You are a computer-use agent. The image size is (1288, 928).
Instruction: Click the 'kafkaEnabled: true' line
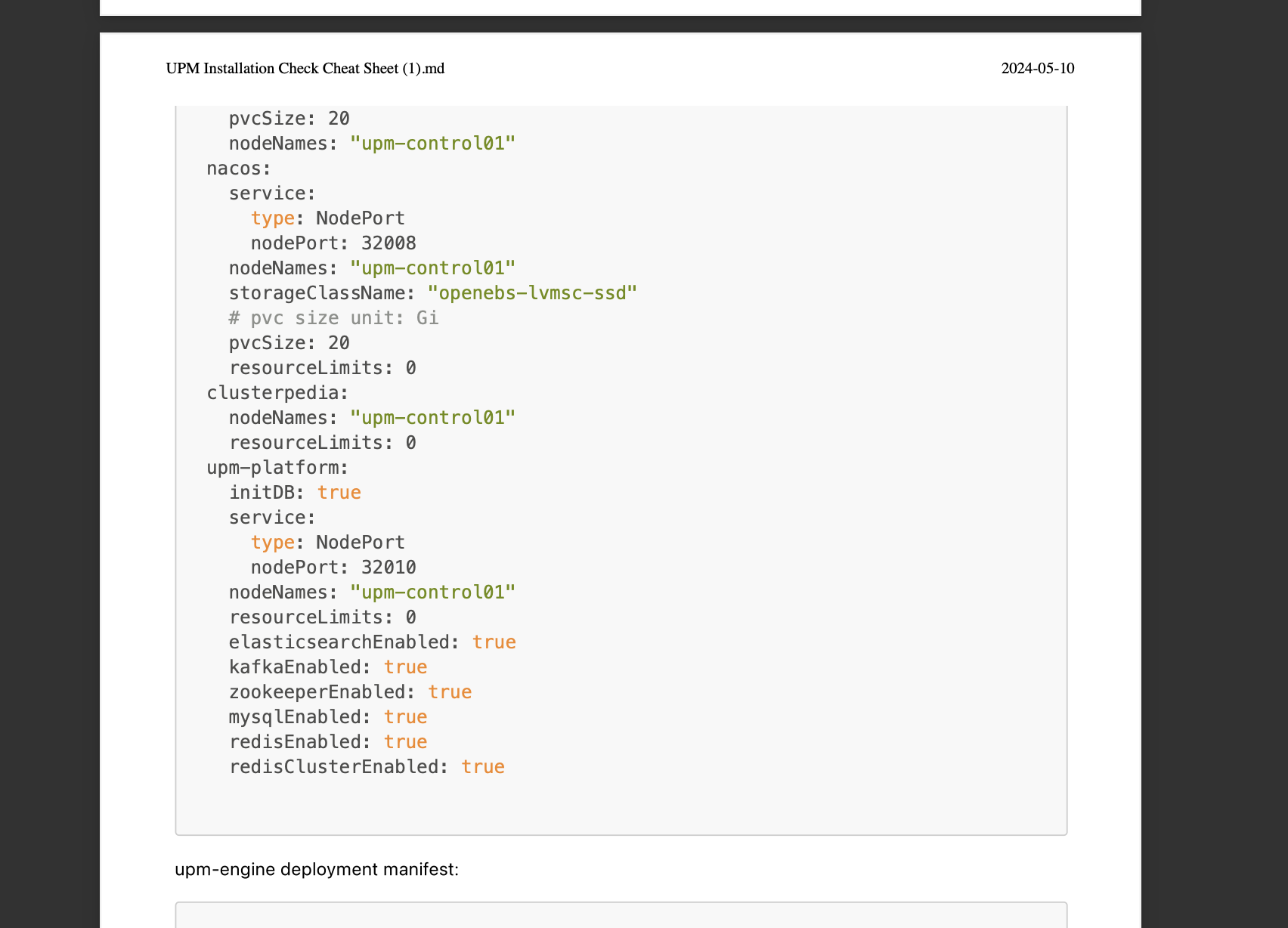tap(328, 667)
